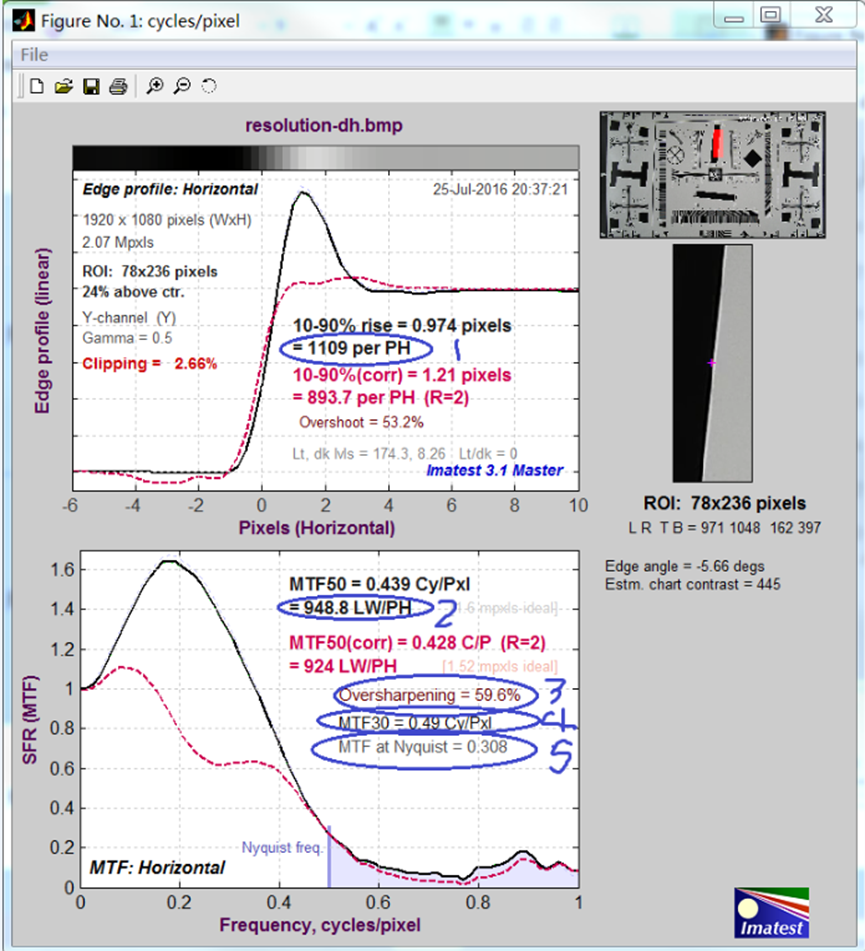Activate the Zoom Out magnifier tool

[x=182, y=87]
